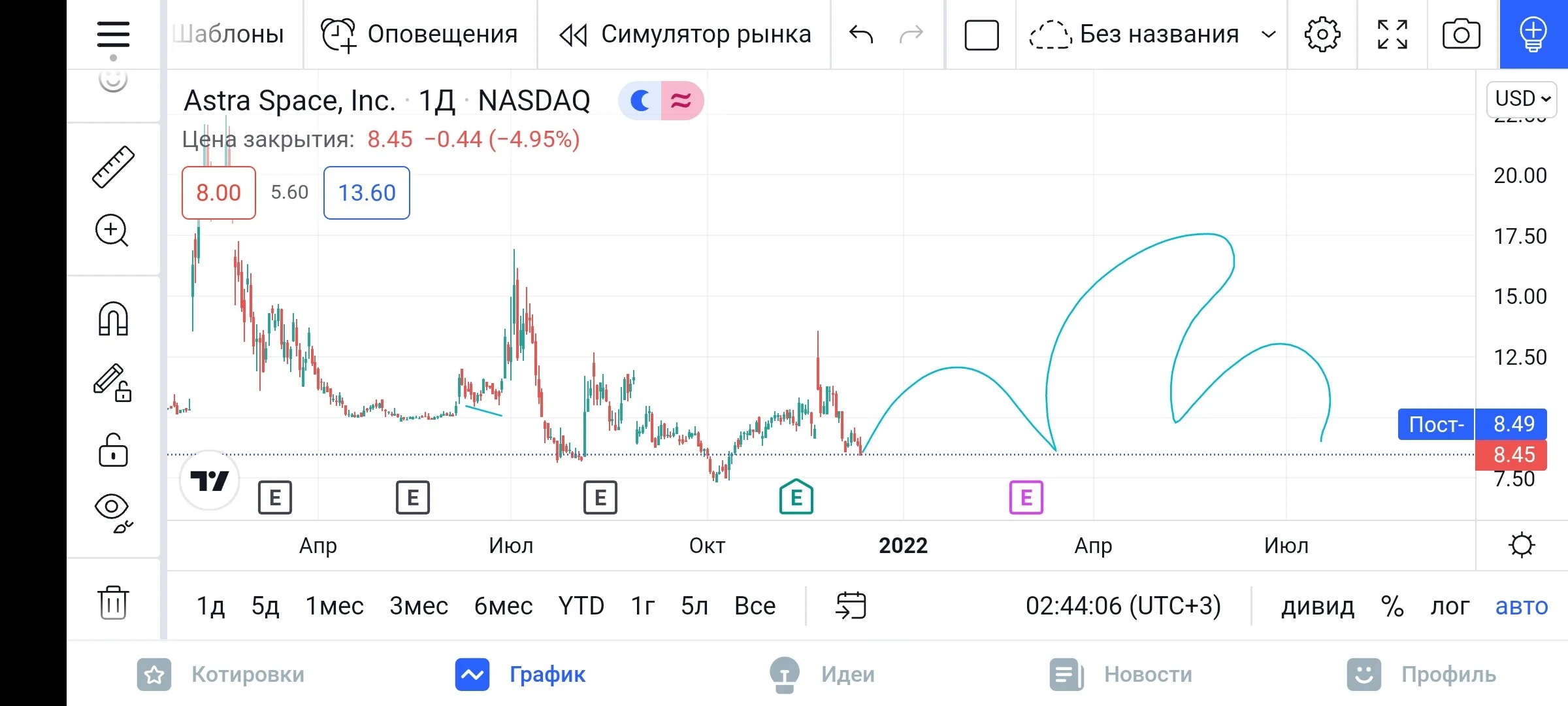Select the ruler measure tool

(113, 167)
